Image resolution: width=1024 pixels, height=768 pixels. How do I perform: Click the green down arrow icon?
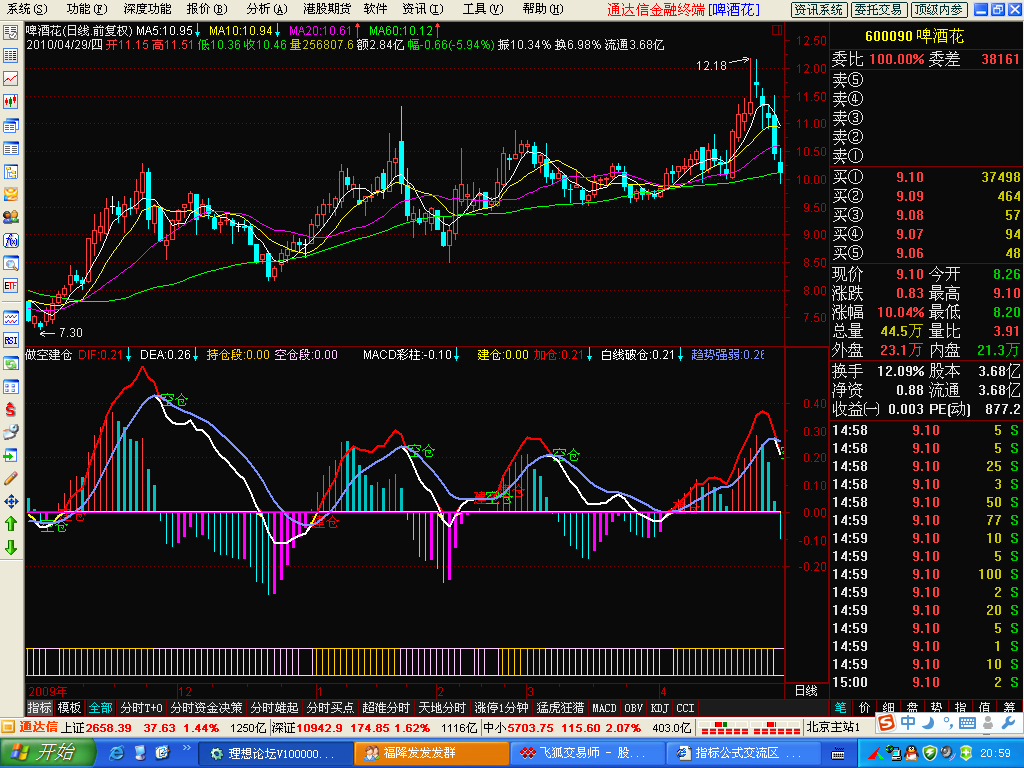coord(10,547)
